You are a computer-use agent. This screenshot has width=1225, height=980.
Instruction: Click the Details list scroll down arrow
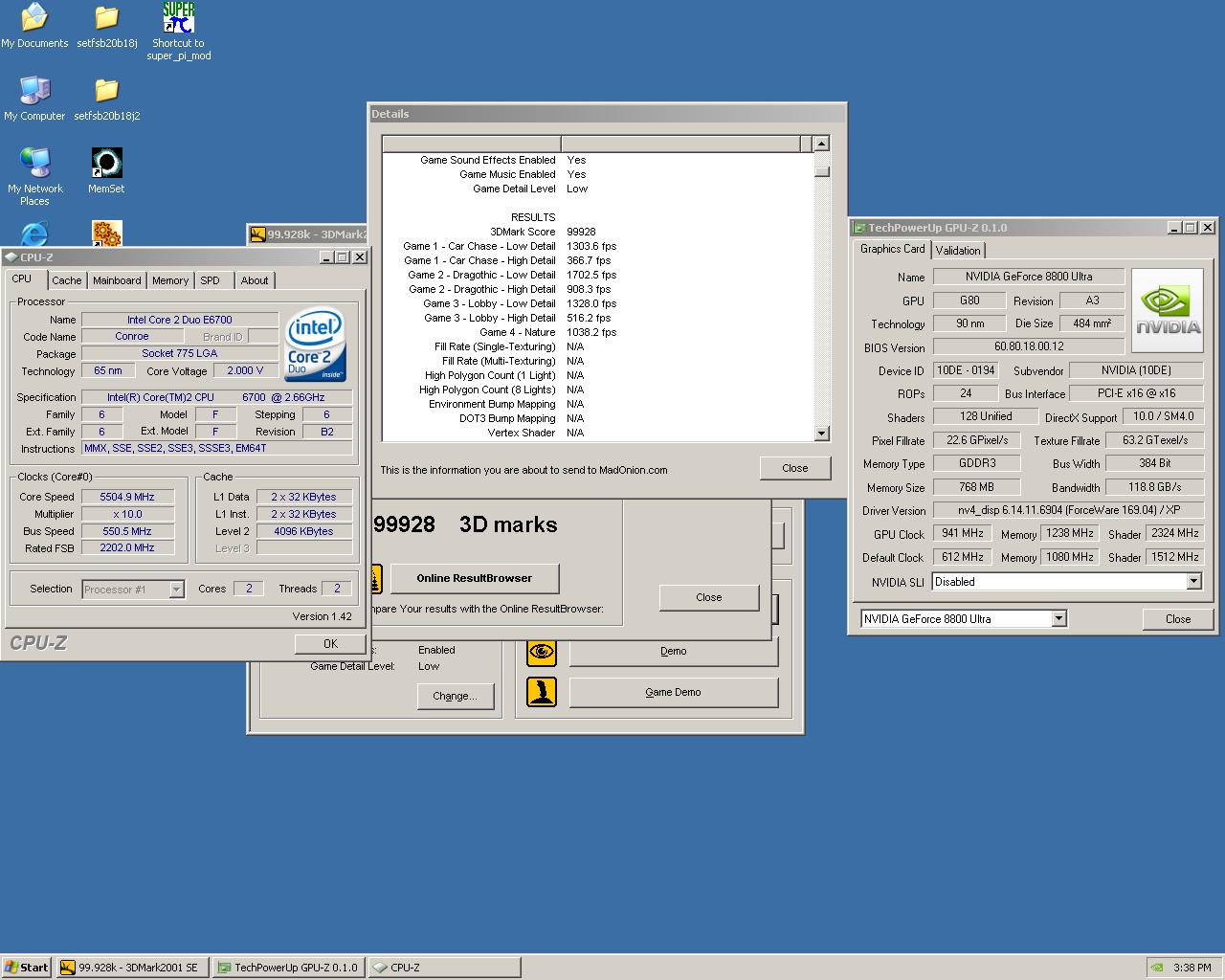(x=821, y=434)
